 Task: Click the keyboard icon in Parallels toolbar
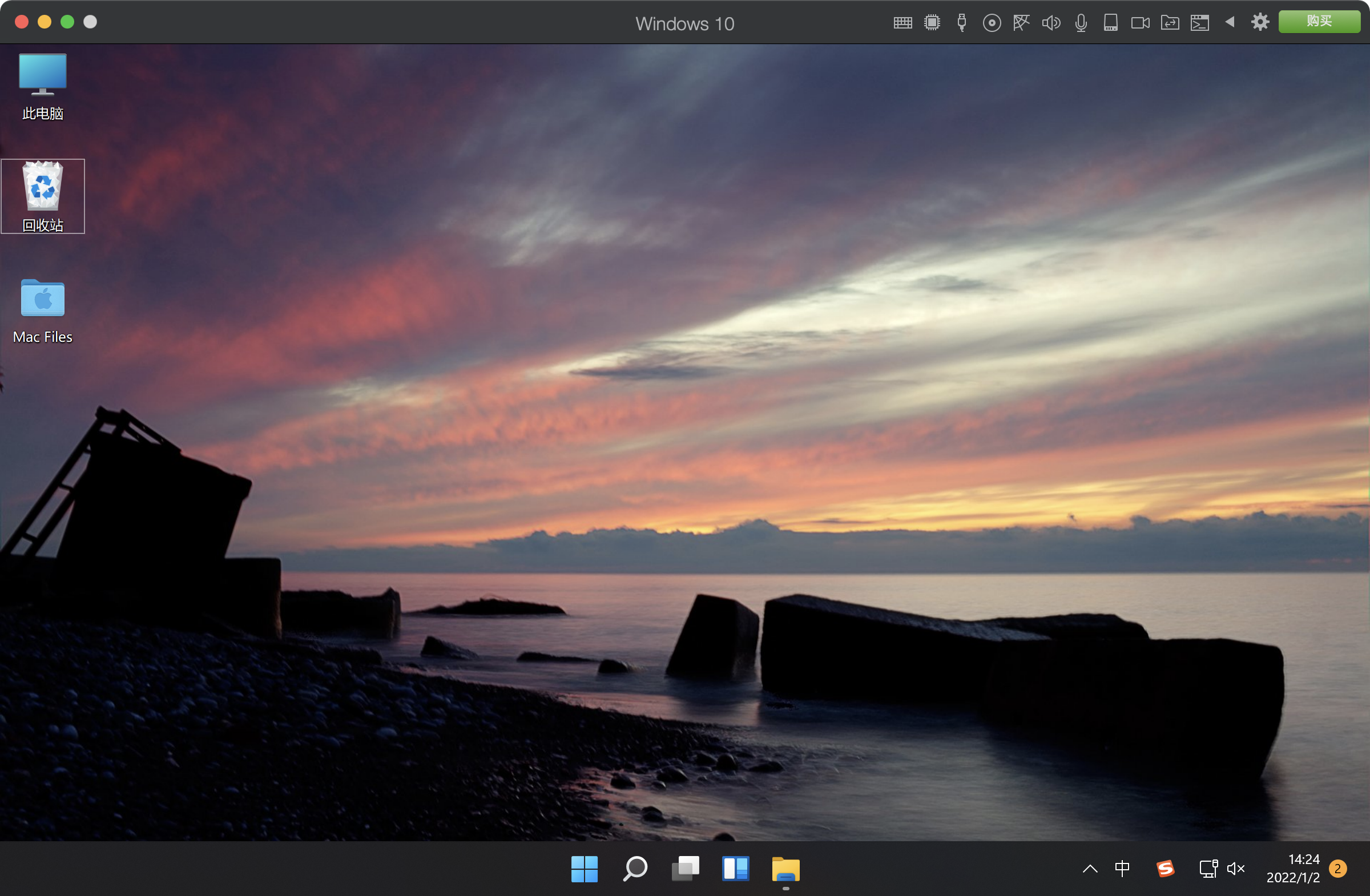[902, 22]
